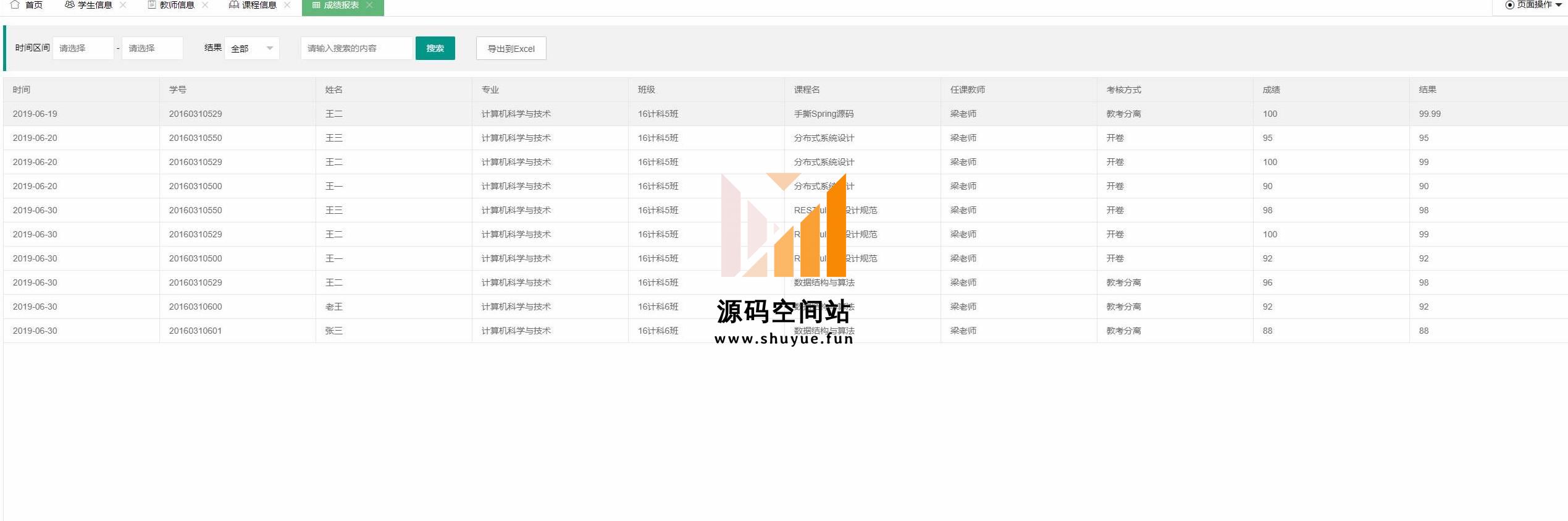Click the table icon on the 成绩报表 tab
The image size is (1568, 521).
coord(316,5)
